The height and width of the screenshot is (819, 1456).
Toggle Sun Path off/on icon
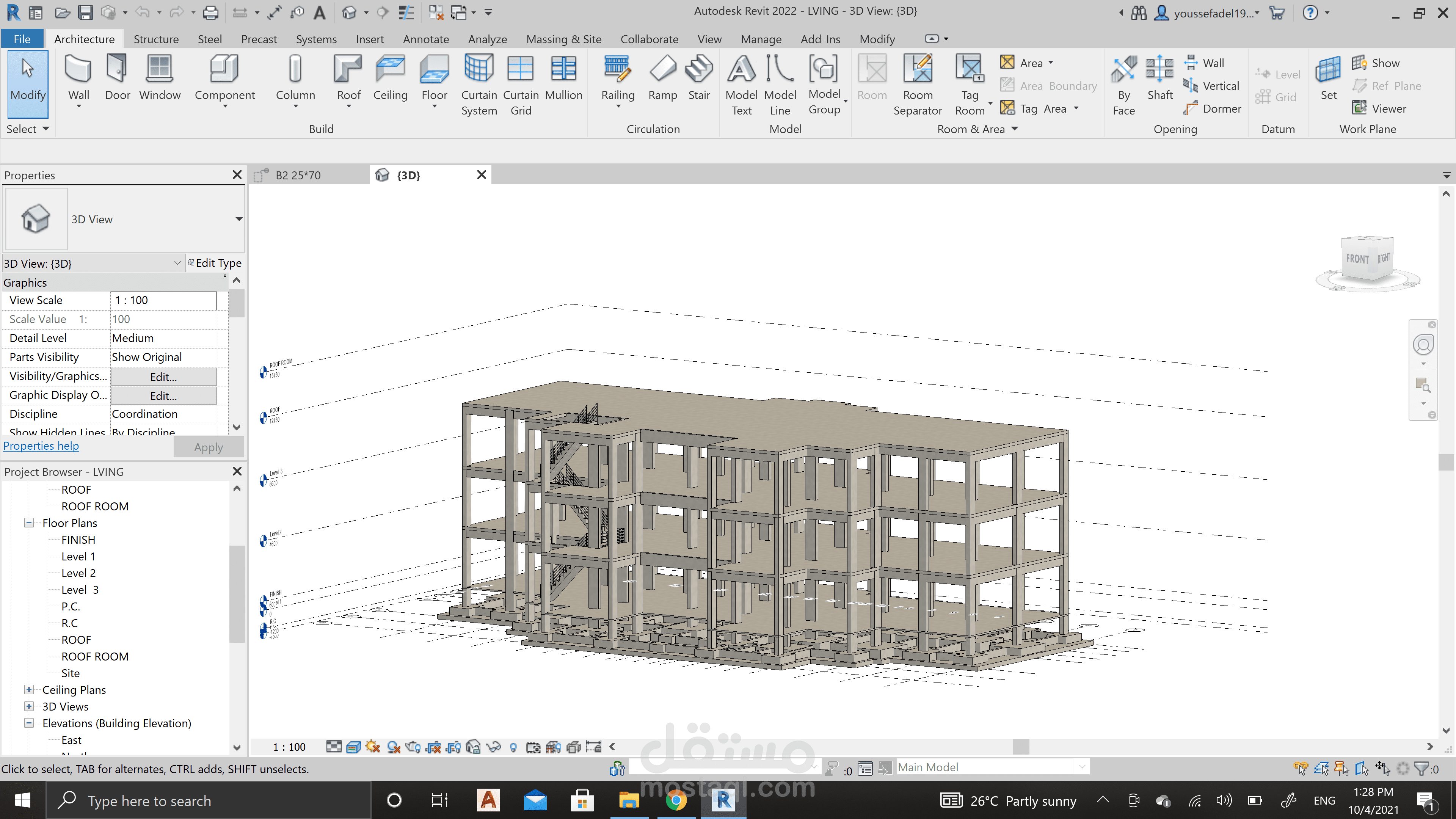[372, 747]
